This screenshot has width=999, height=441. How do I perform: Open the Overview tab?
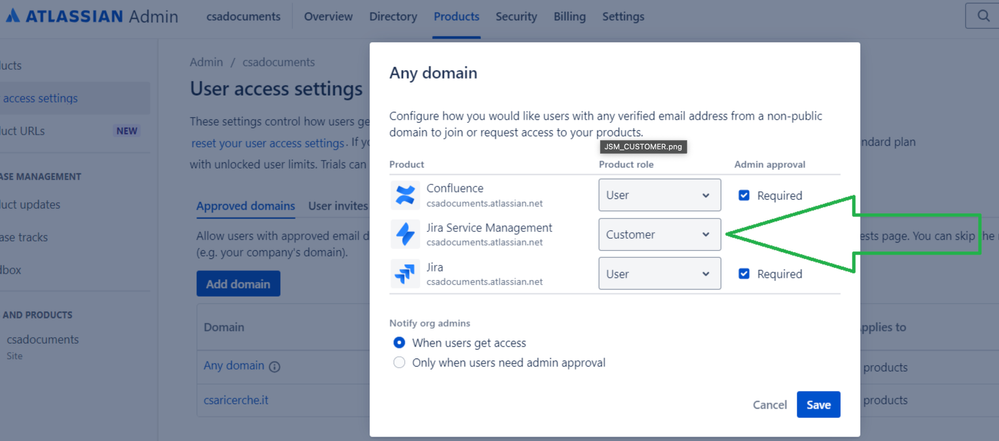click(328, 17)
